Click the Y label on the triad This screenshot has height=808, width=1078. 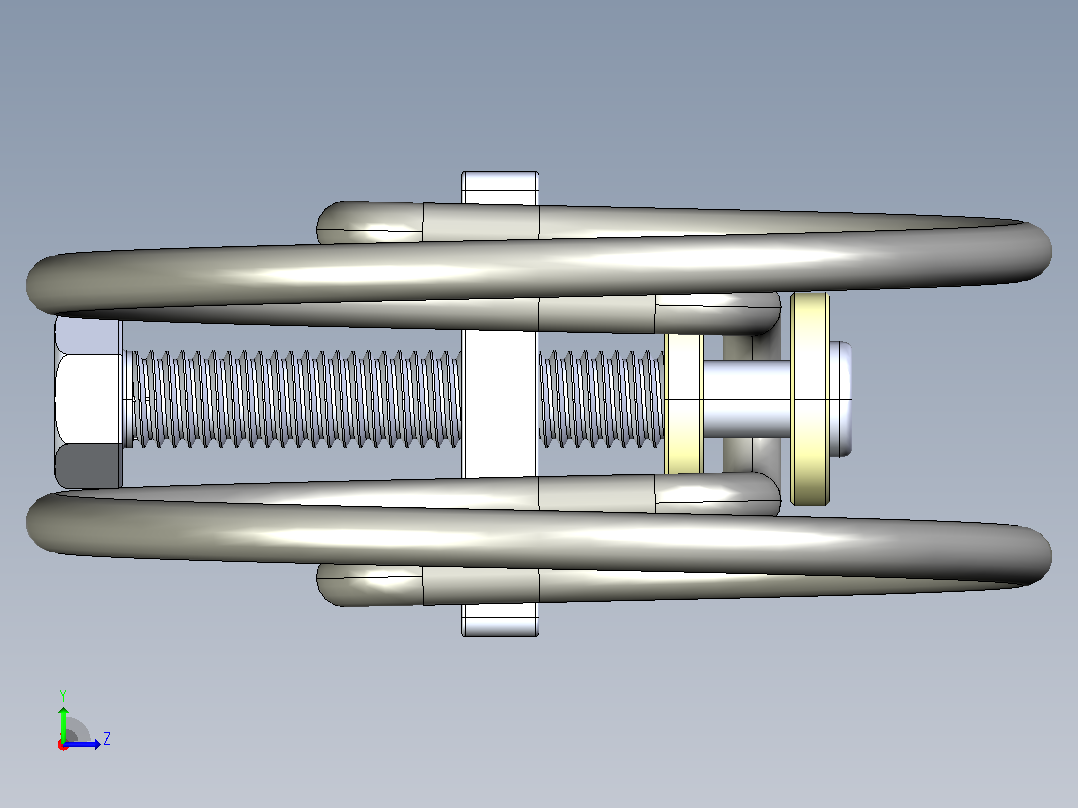(x=63, y=695)
